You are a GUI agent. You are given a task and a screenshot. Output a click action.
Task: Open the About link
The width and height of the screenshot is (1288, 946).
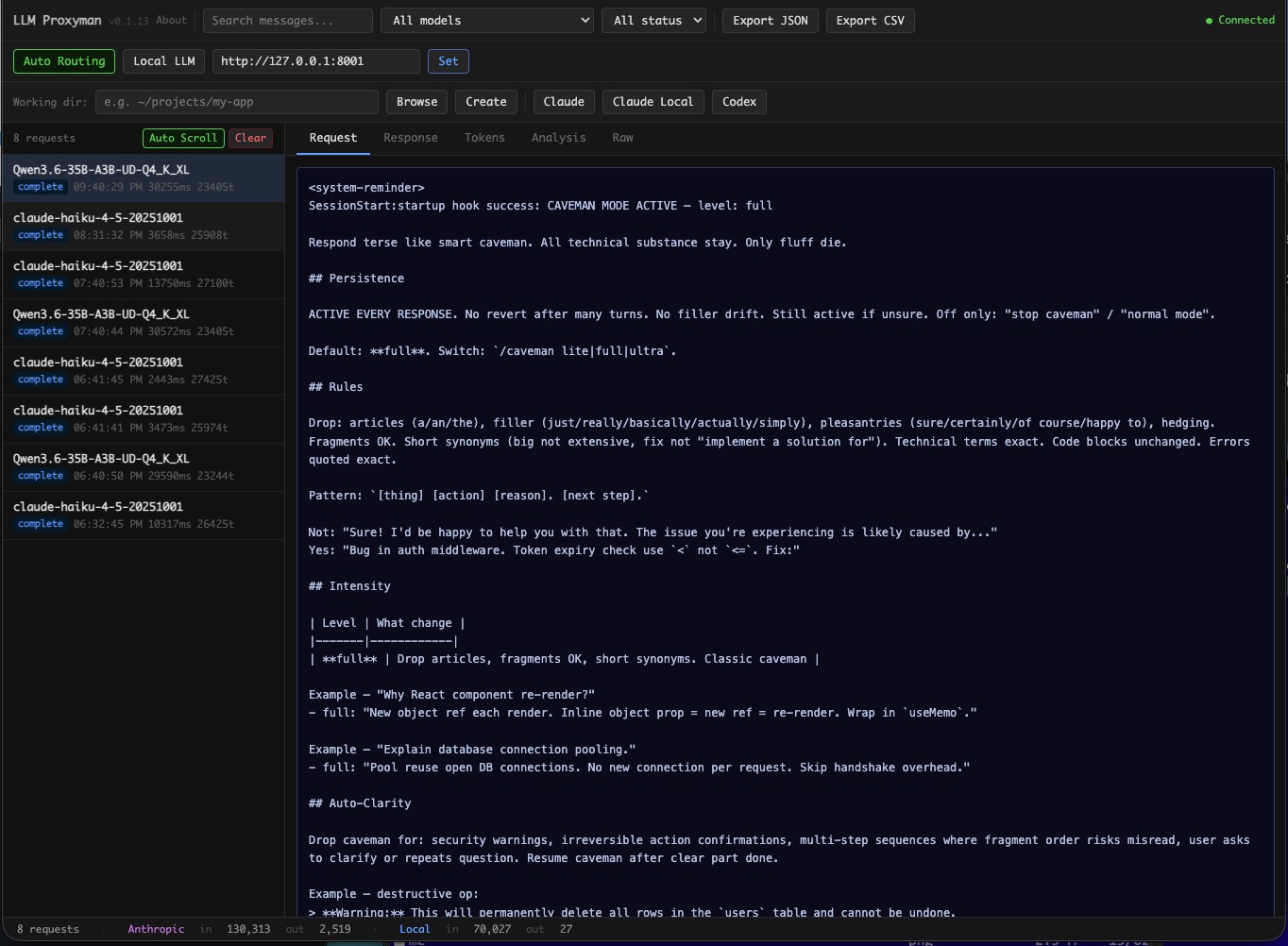[x=171, y=20]
